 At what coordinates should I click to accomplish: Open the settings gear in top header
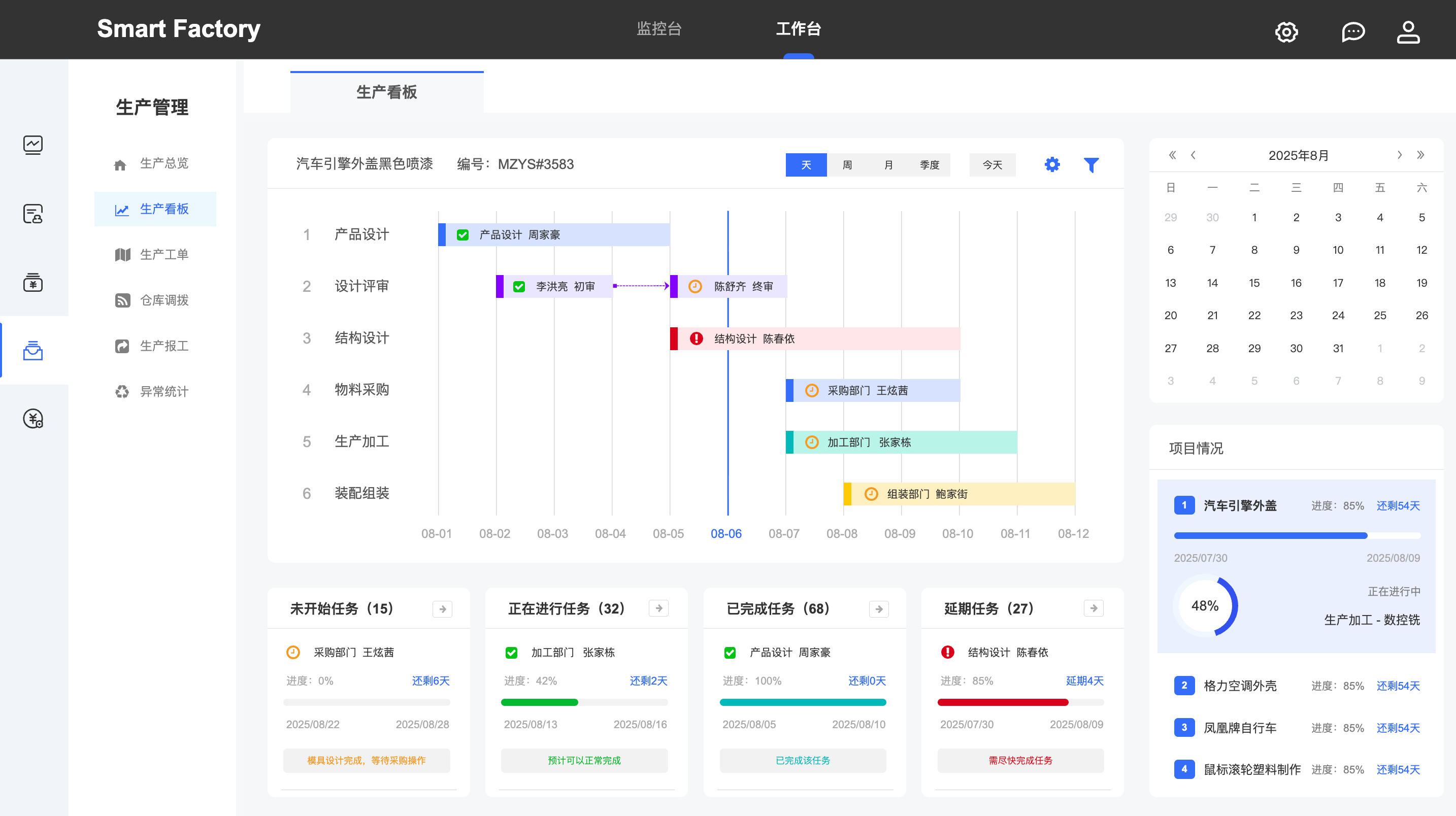pos(1286,31)
